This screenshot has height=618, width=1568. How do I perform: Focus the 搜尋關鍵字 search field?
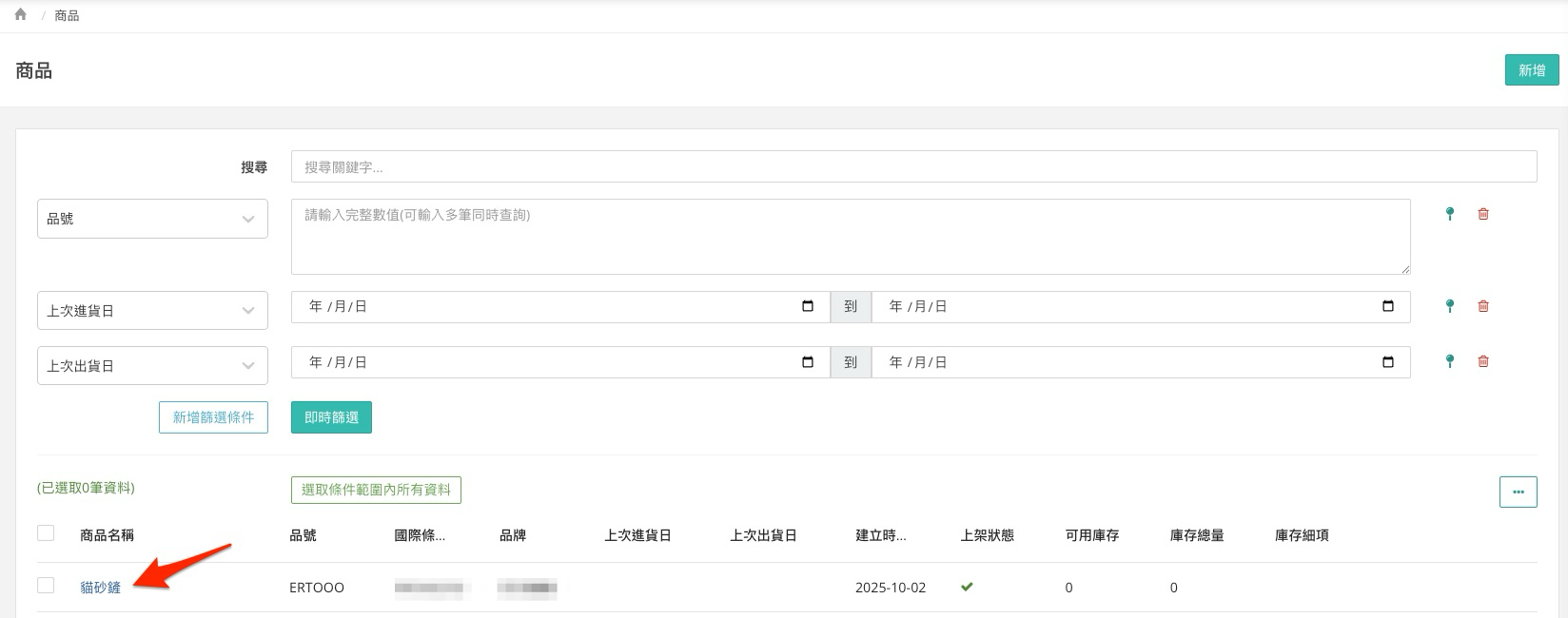[913, 166]
